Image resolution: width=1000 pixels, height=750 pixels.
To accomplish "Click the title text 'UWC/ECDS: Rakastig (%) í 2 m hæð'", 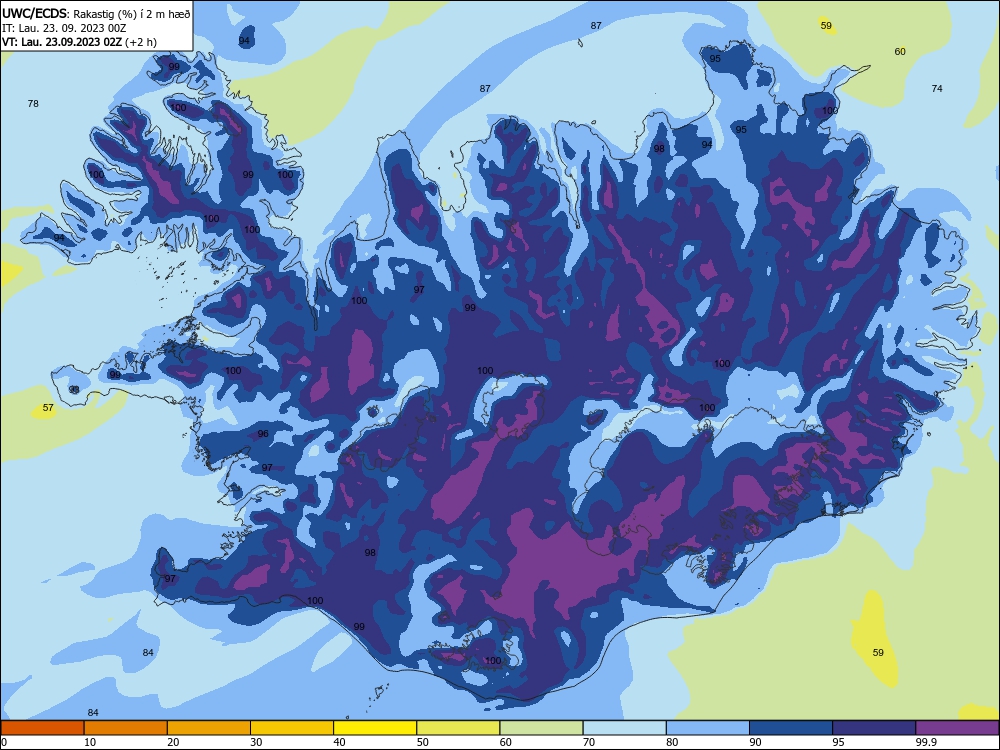I will point(96,13).
